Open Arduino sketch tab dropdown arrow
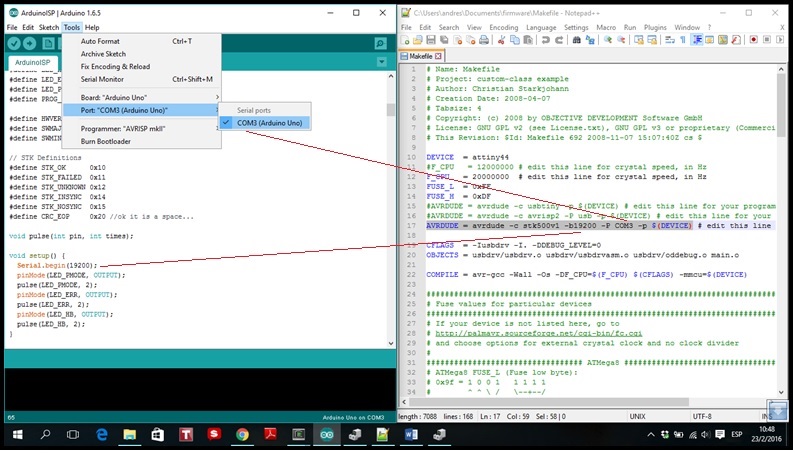The image size is (795, 453). click(x=381, y=62)
